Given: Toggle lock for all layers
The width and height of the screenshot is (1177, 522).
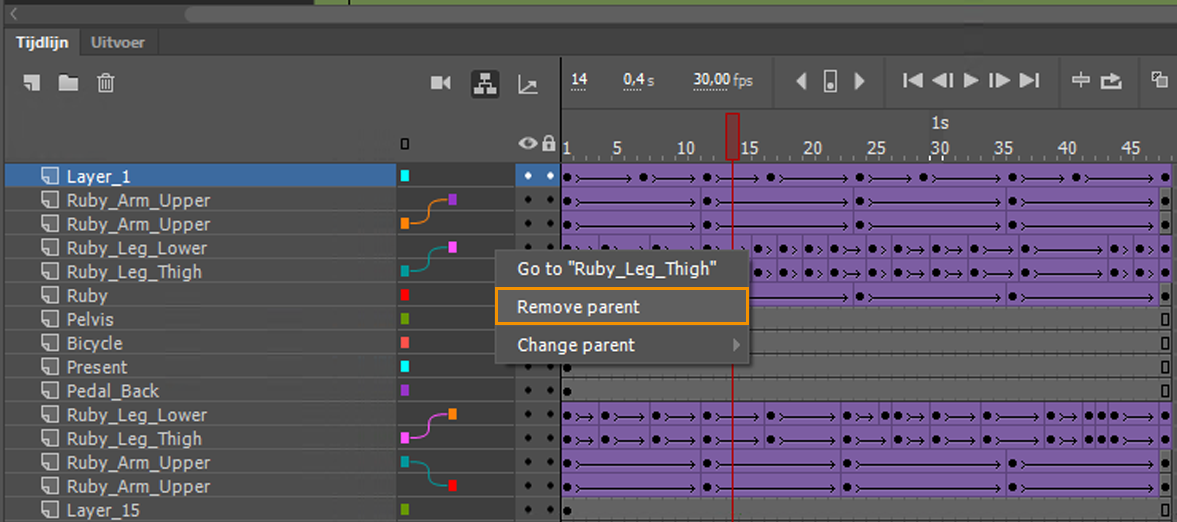Looking at the screenshot, I should click(548, 144).
